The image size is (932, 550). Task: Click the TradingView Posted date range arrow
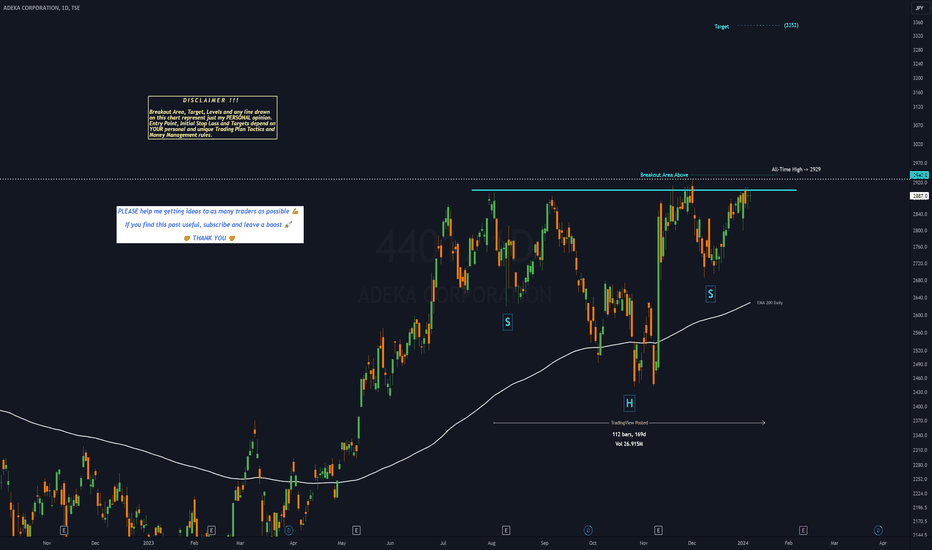(629, 423)
